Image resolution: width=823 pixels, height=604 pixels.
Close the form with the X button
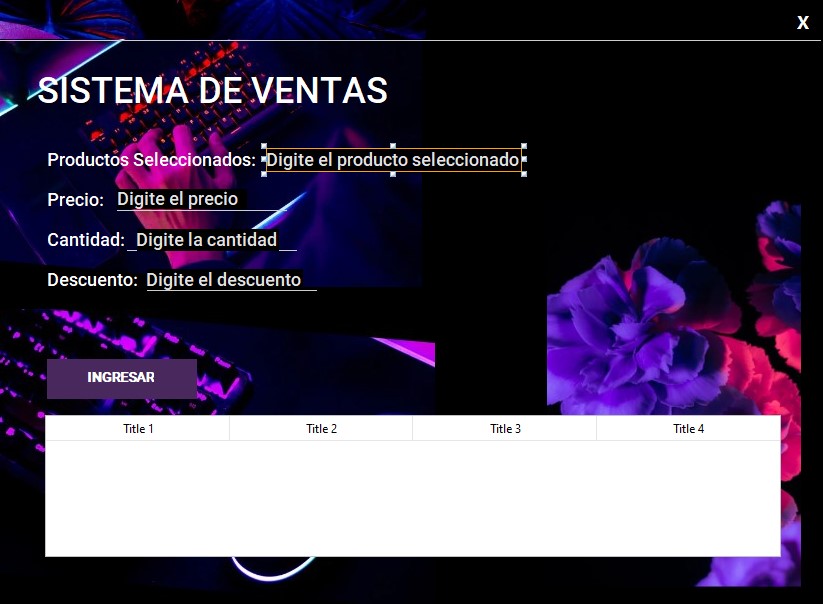click(x=803, y=23)
